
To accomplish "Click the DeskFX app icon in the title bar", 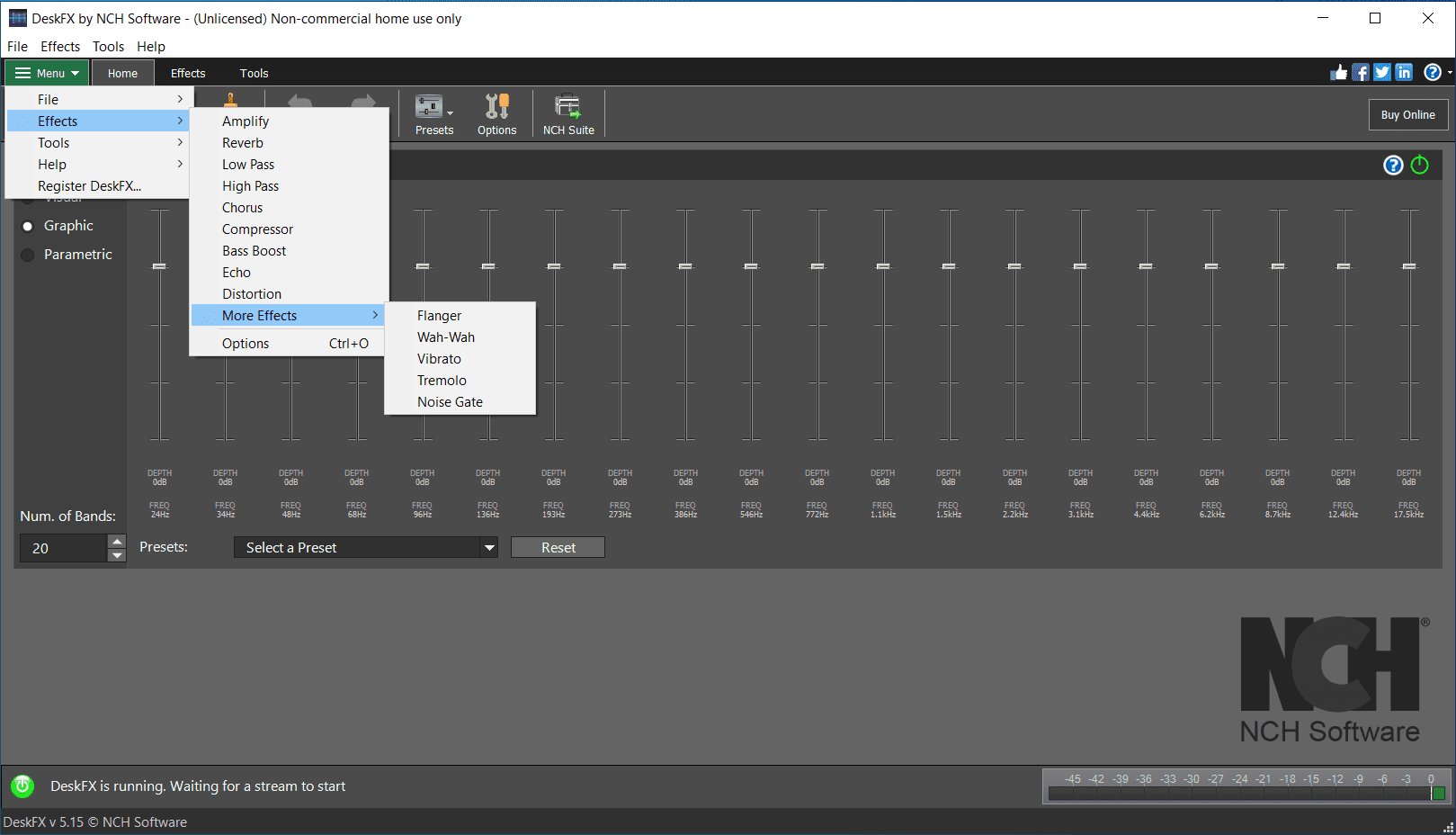I will tap(18, 18).
